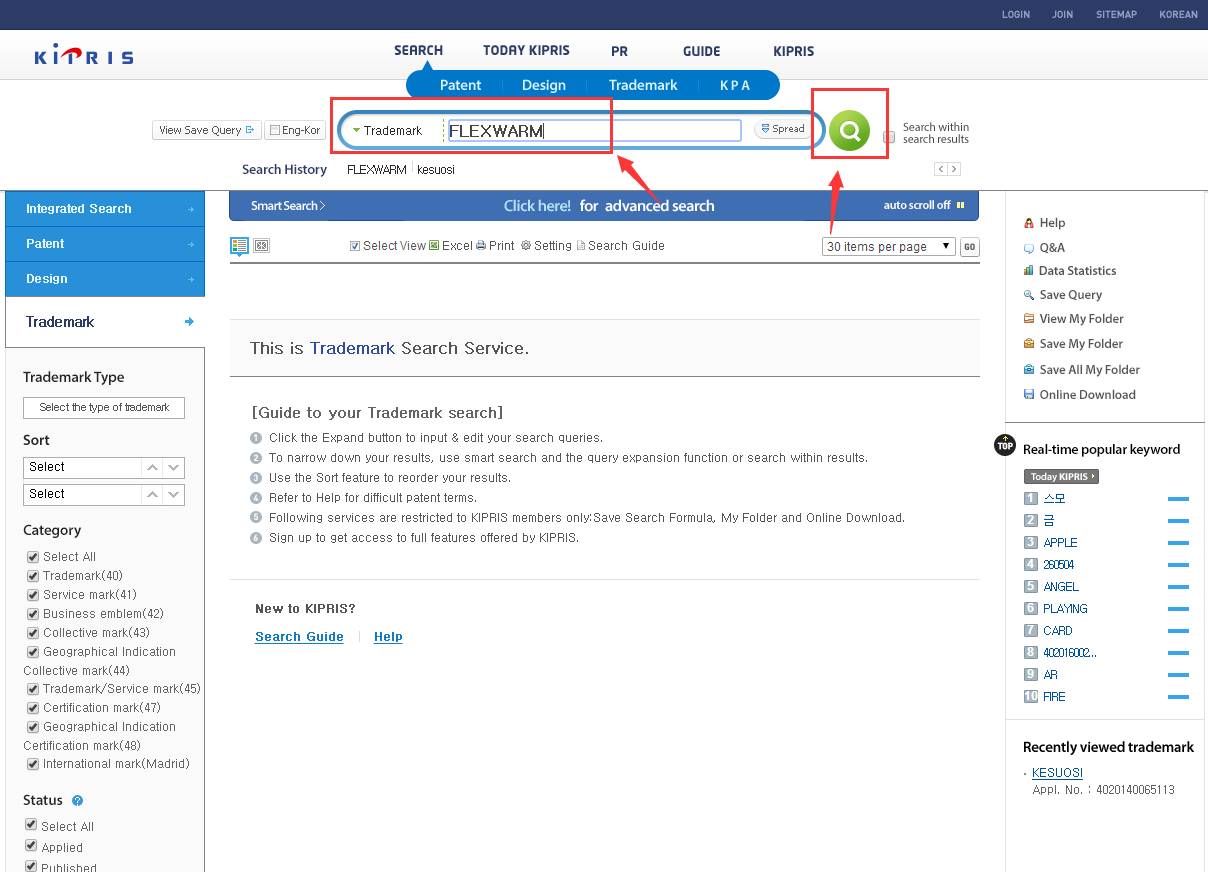Screen dimensions: 1208x872
Task: Click the Spread expand button
Action: (783, 129)
